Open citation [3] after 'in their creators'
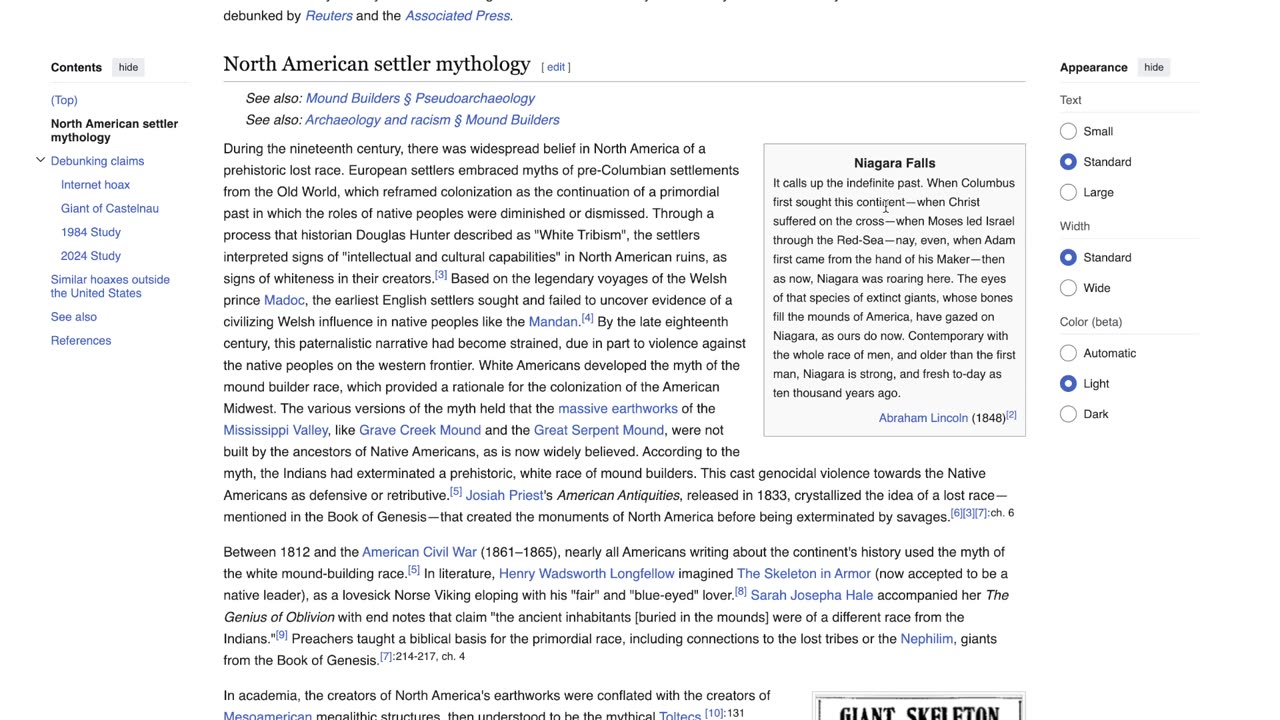This screenshot has height=720, width=1280. (x=440, y=275)
